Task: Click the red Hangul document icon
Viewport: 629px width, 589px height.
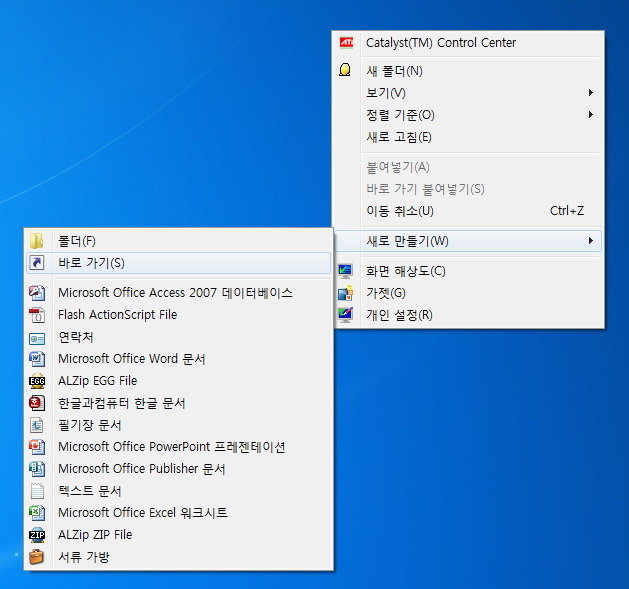Action: pyautogui.click(x=37, y=403)
